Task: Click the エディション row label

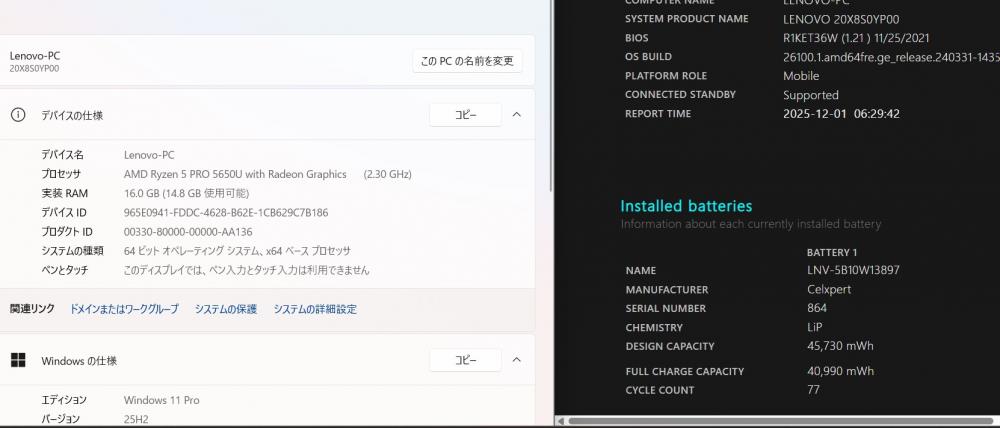Action: coord(64,401)
